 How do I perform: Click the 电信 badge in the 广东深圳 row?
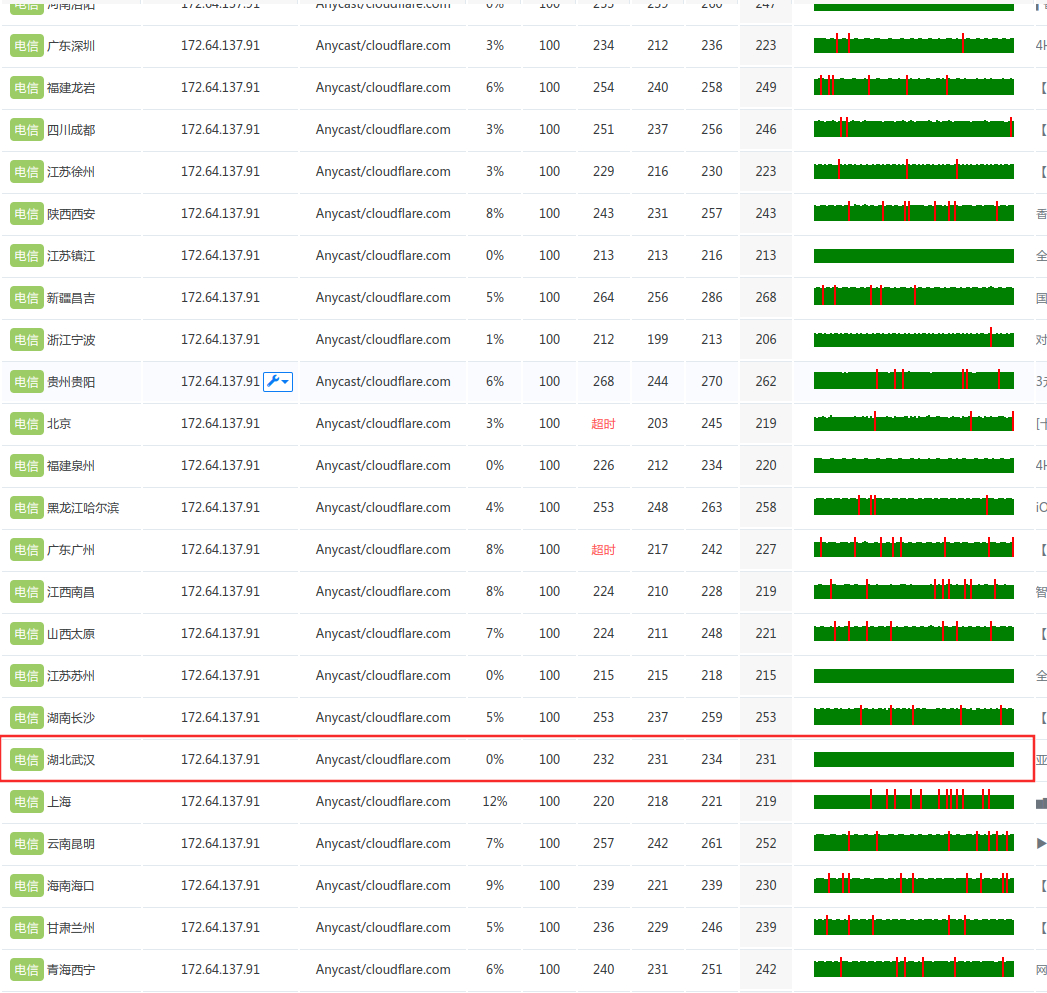[x=26, y=46]
